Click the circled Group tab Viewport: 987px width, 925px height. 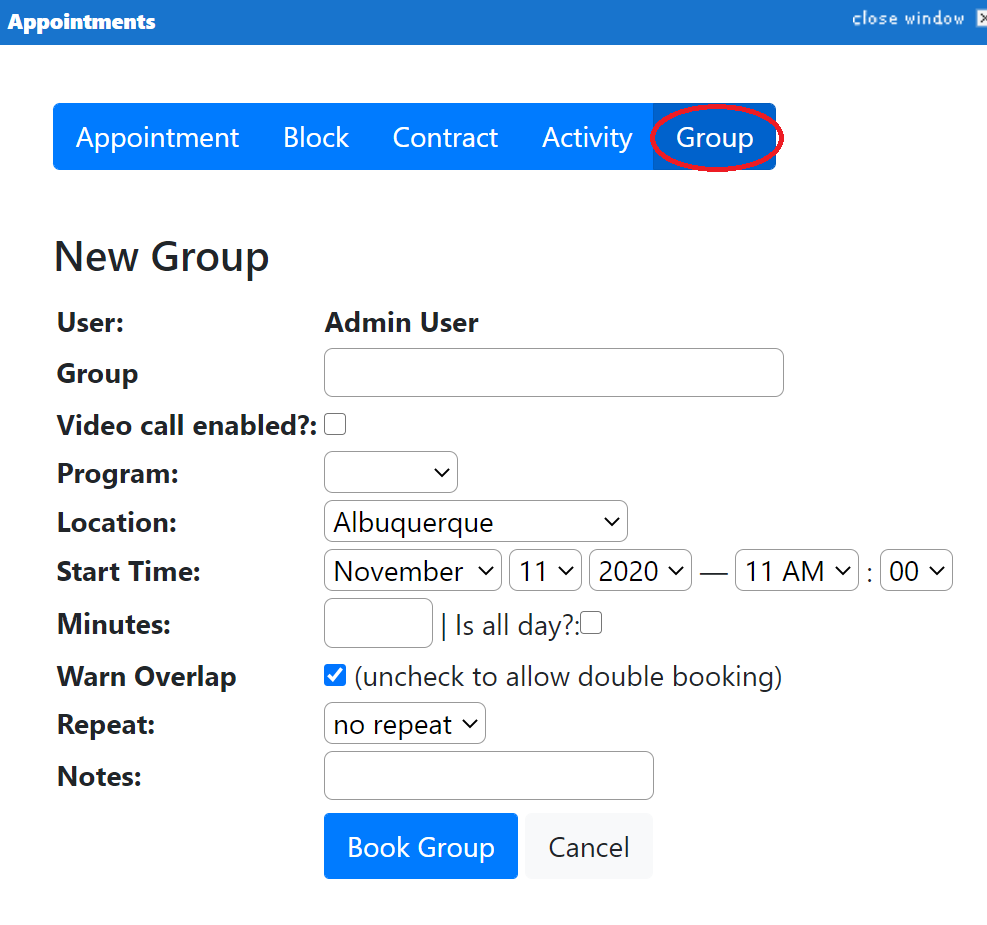click(714, 137)
